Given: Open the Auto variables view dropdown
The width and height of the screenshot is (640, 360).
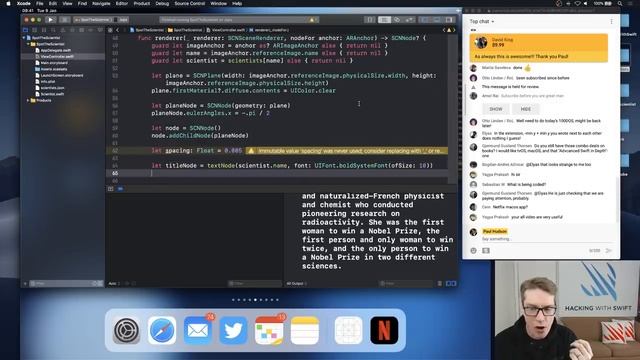Looking at the screenshot, I should point(113,283).
